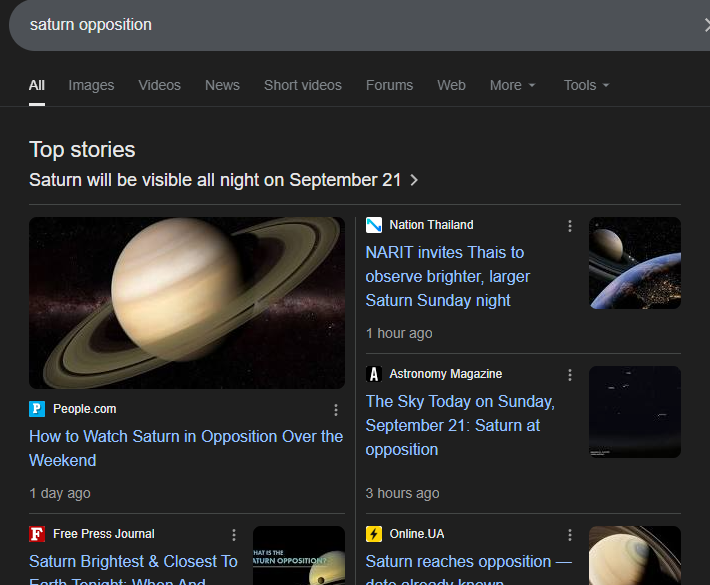Viewport: 710px width, 585px height.
Task: Switch to the News tab
Action: click(x=222, y=85)
